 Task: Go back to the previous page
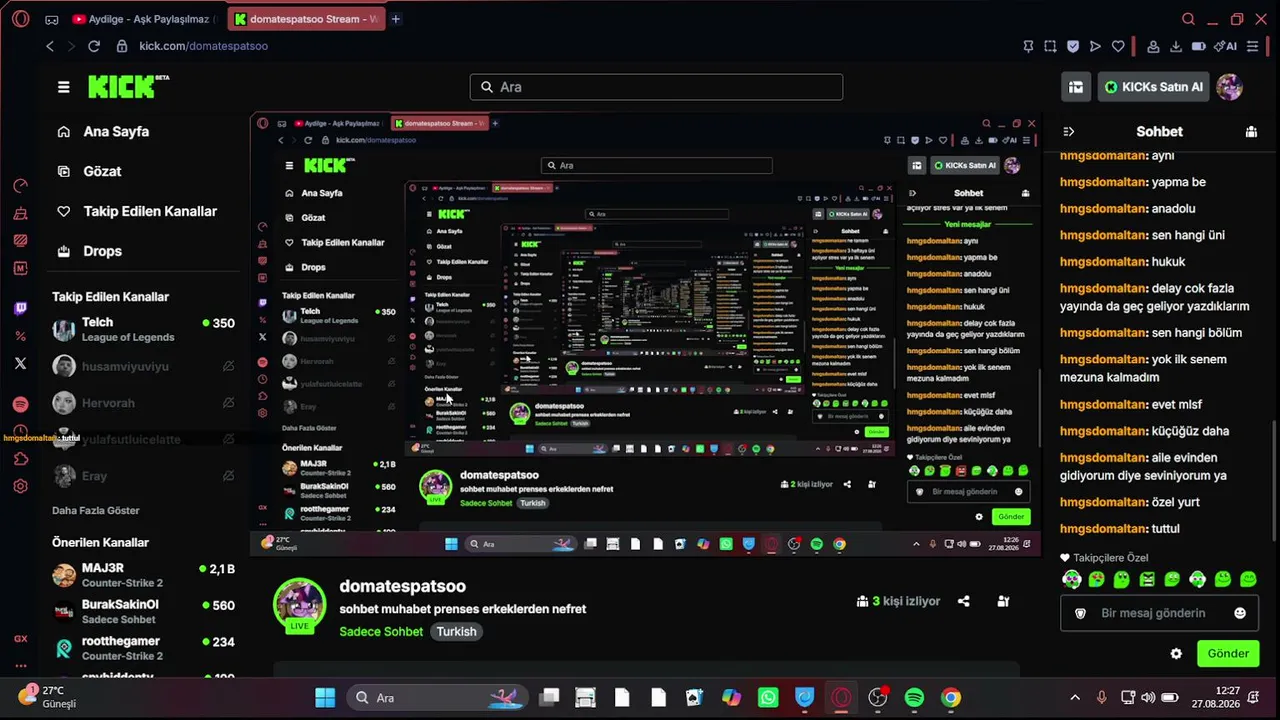[50, 46]
